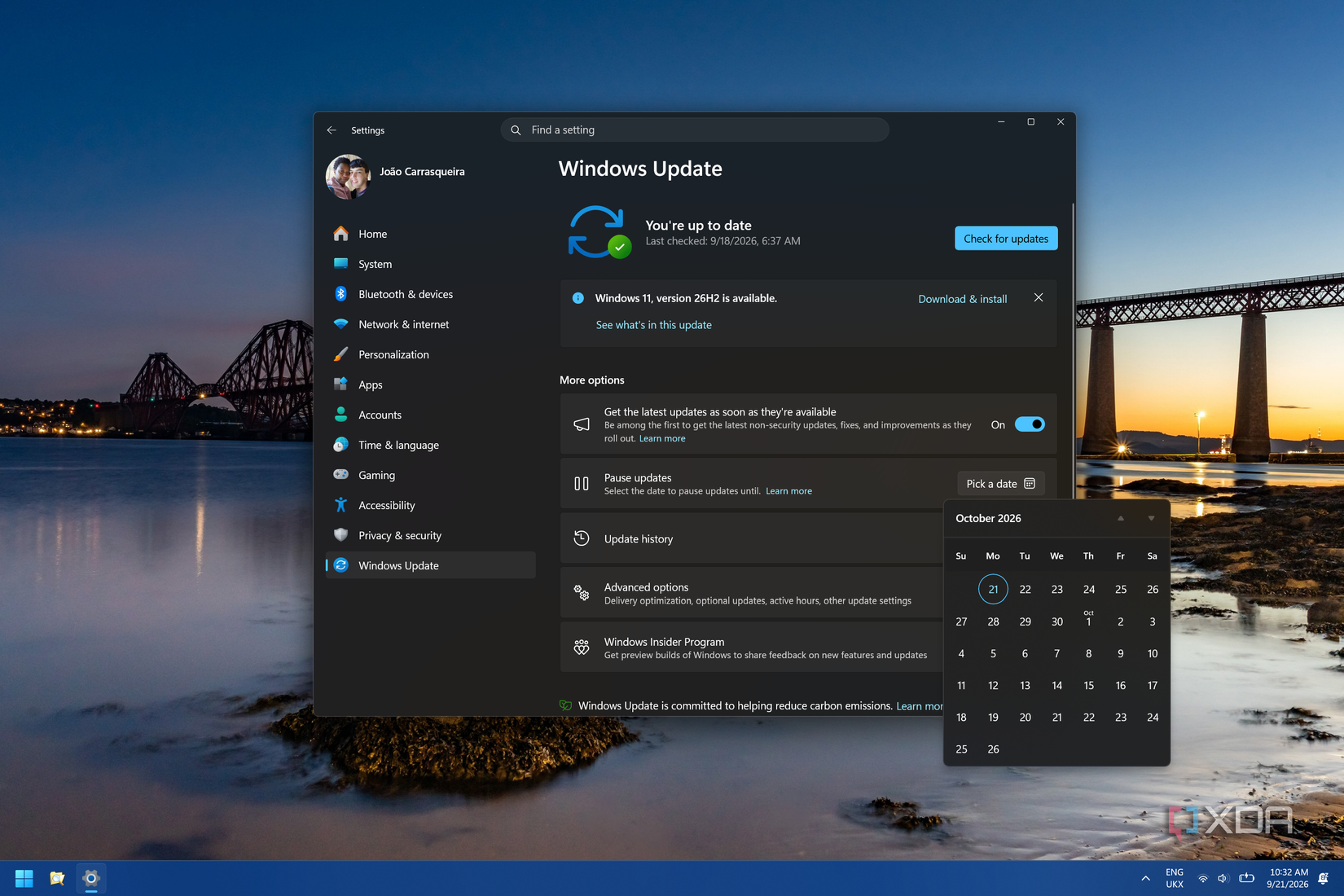Screen dimensions: 1344x896
Task: Open the Windows Start menu
Action: tap(24, 878)
